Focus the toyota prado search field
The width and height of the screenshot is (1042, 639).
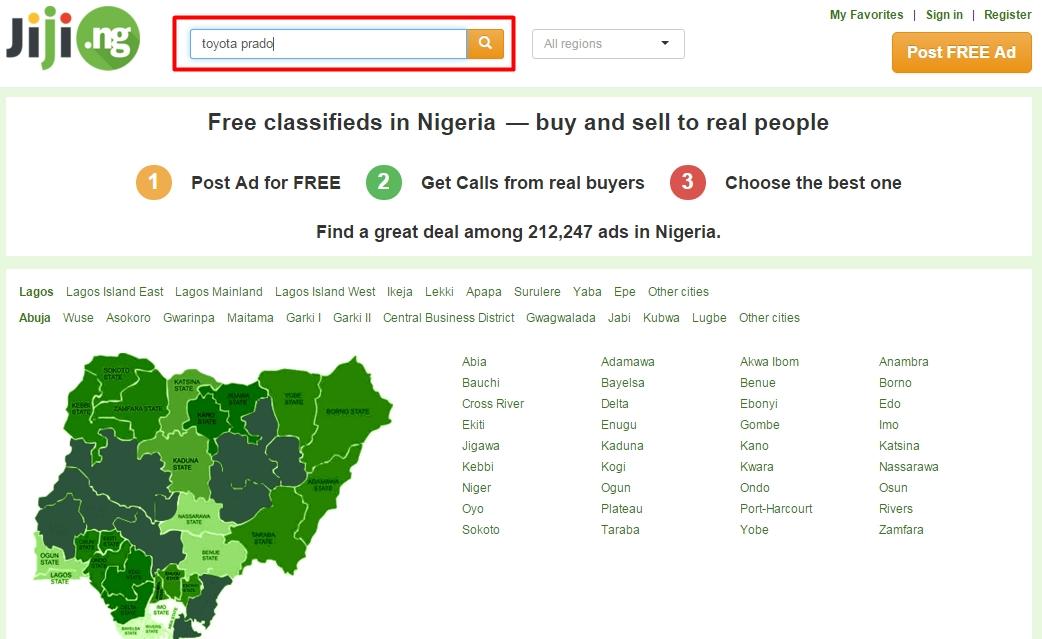pos(328,44)
